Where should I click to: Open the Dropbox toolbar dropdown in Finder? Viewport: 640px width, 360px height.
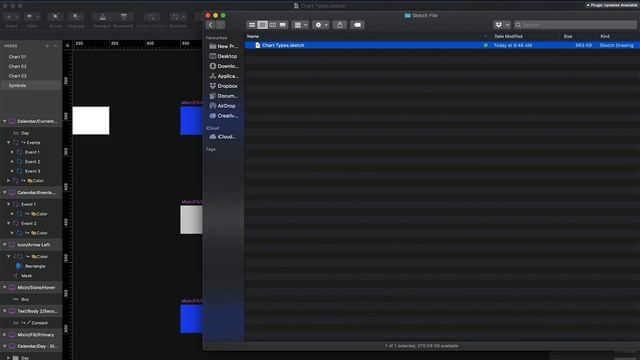tap(502, 25)
